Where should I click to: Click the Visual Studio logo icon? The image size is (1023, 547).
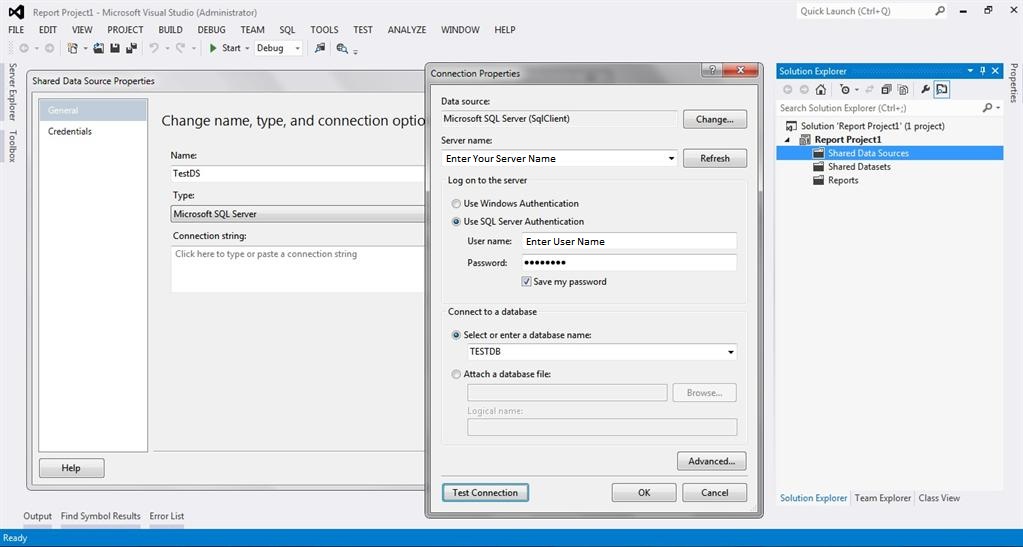(x=16, y=12)
